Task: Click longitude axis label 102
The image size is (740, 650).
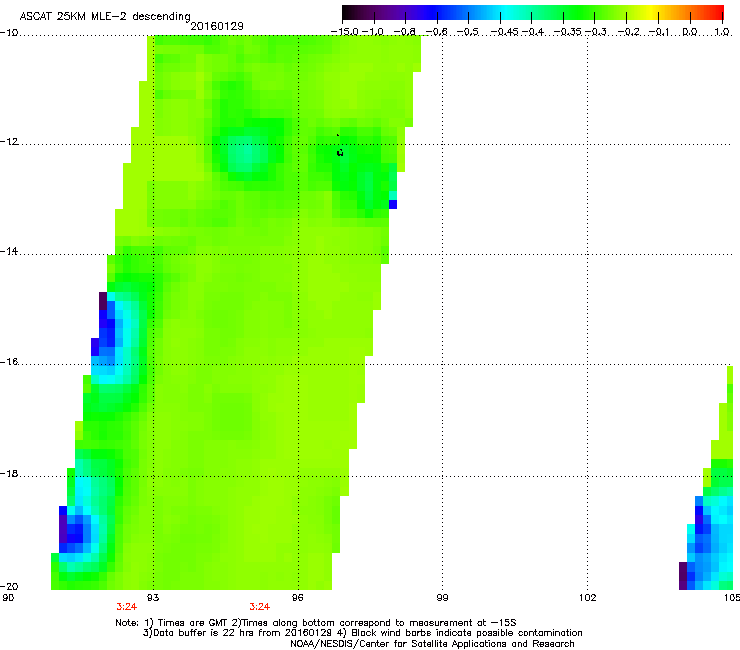Action: click(588, 598)
